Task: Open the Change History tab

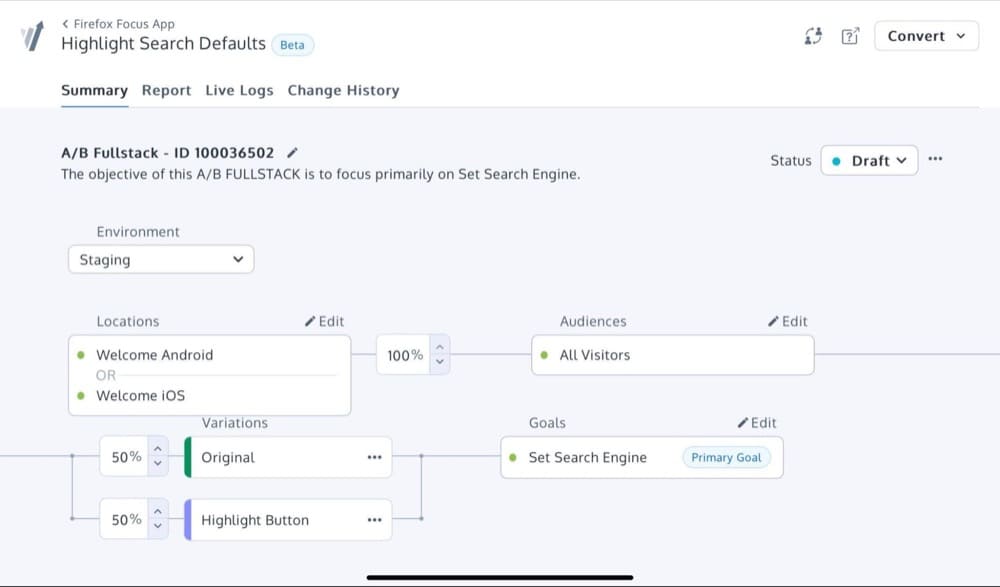Action: tap(343, 91)
